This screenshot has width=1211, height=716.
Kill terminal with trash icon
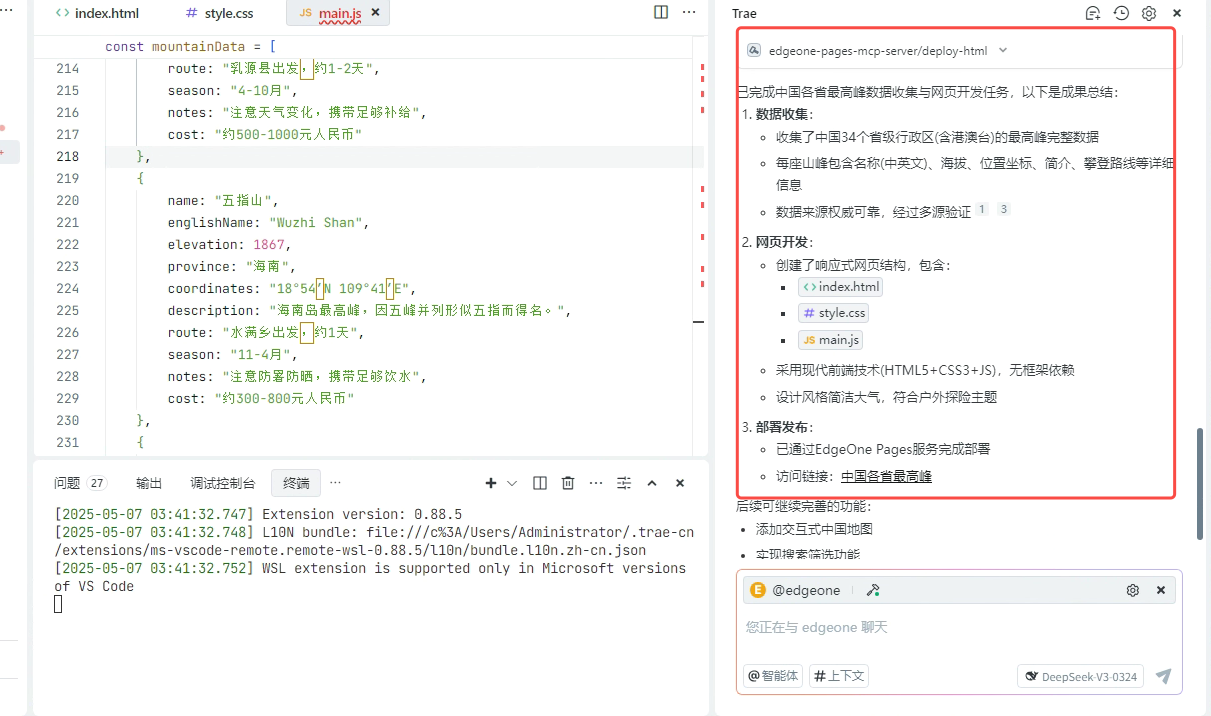point(568,483)
